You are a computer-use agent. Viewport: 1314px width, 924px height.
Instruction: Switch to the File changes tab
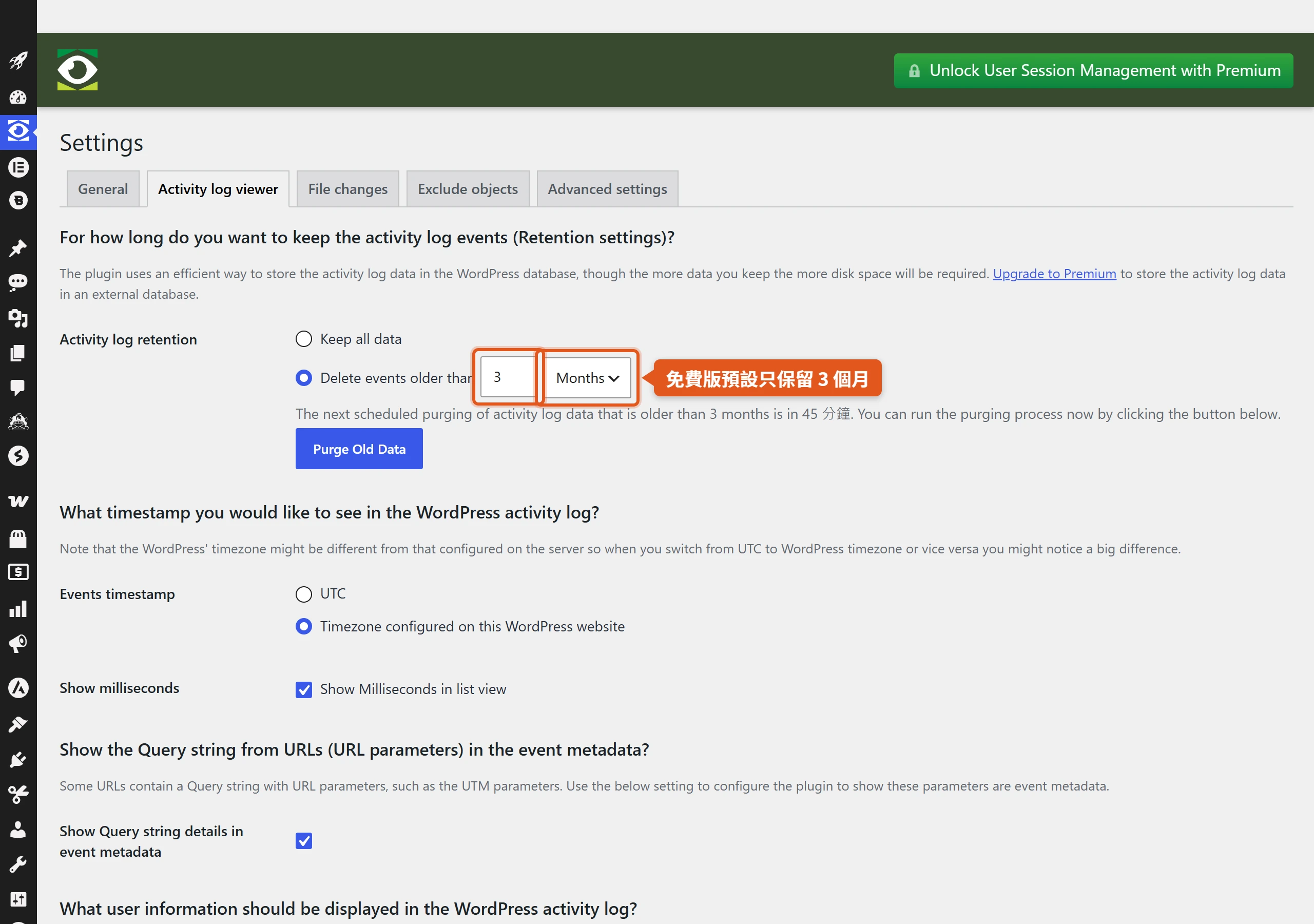[348, 189]
